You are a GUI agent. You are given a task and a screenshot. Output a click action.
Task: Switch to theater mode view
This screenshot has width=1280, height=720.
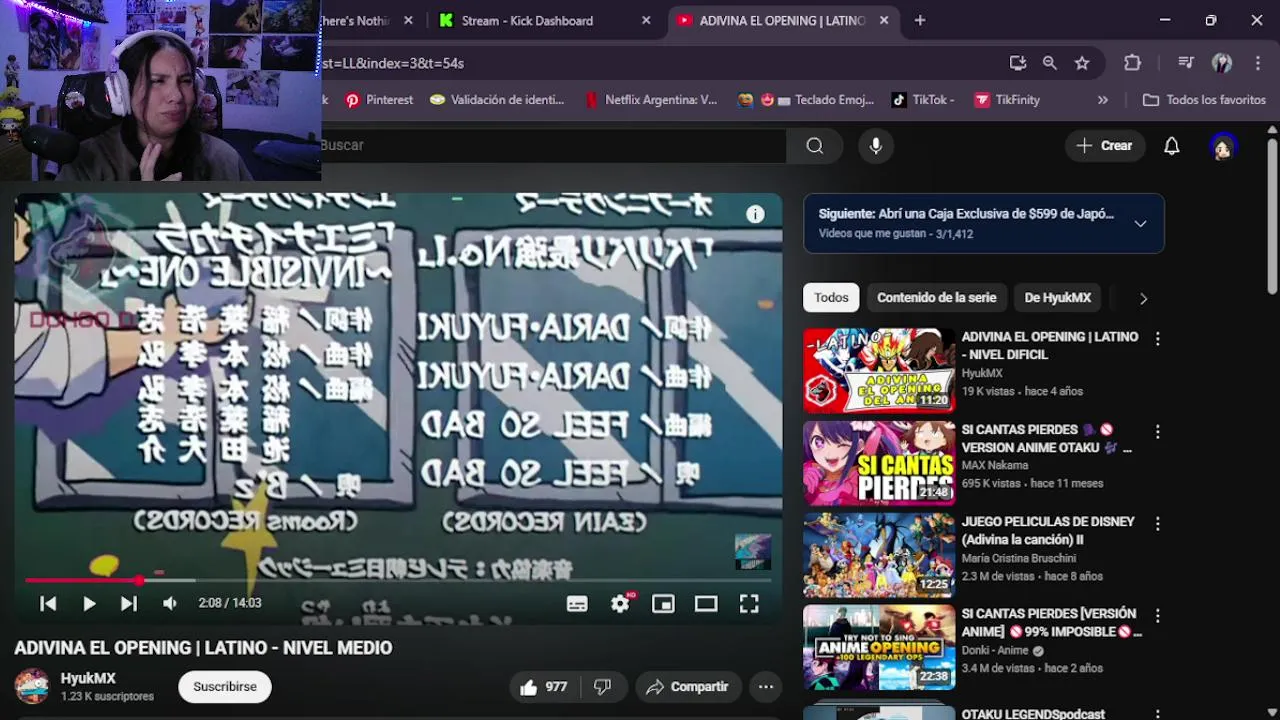(x=706, y=603)
